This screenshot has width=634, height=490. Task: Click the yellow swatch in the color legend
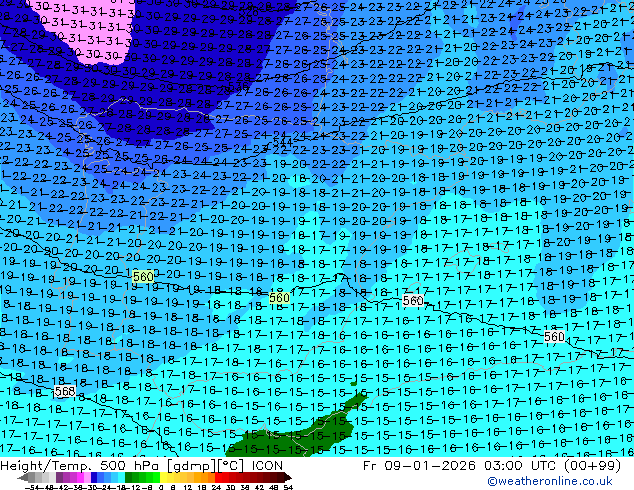[163, 478]
